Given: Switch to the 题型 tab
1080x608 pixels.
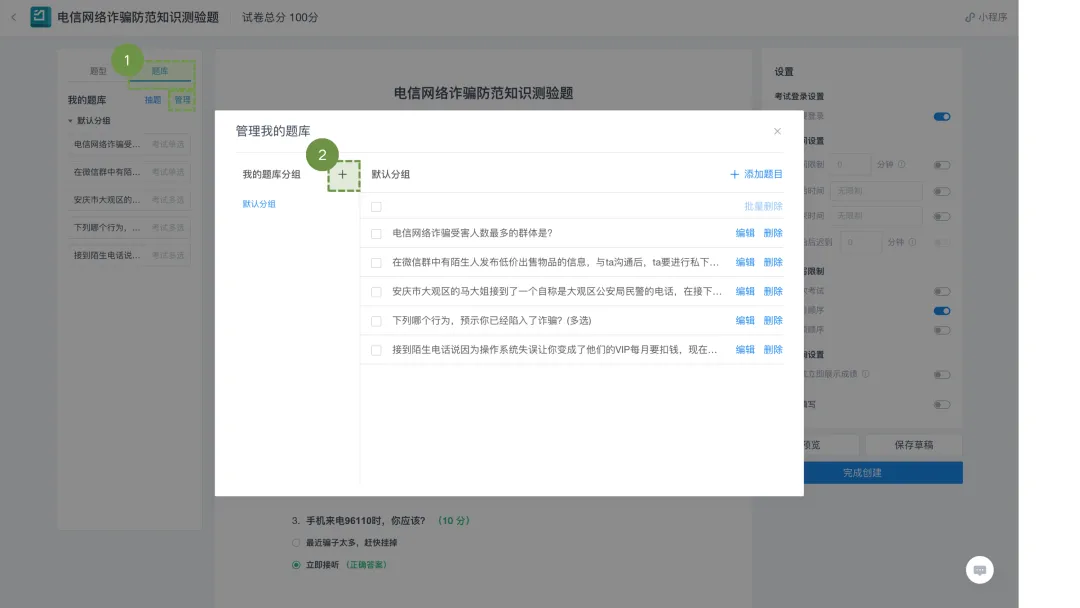Looking at the screenshot, I should 98,71.
